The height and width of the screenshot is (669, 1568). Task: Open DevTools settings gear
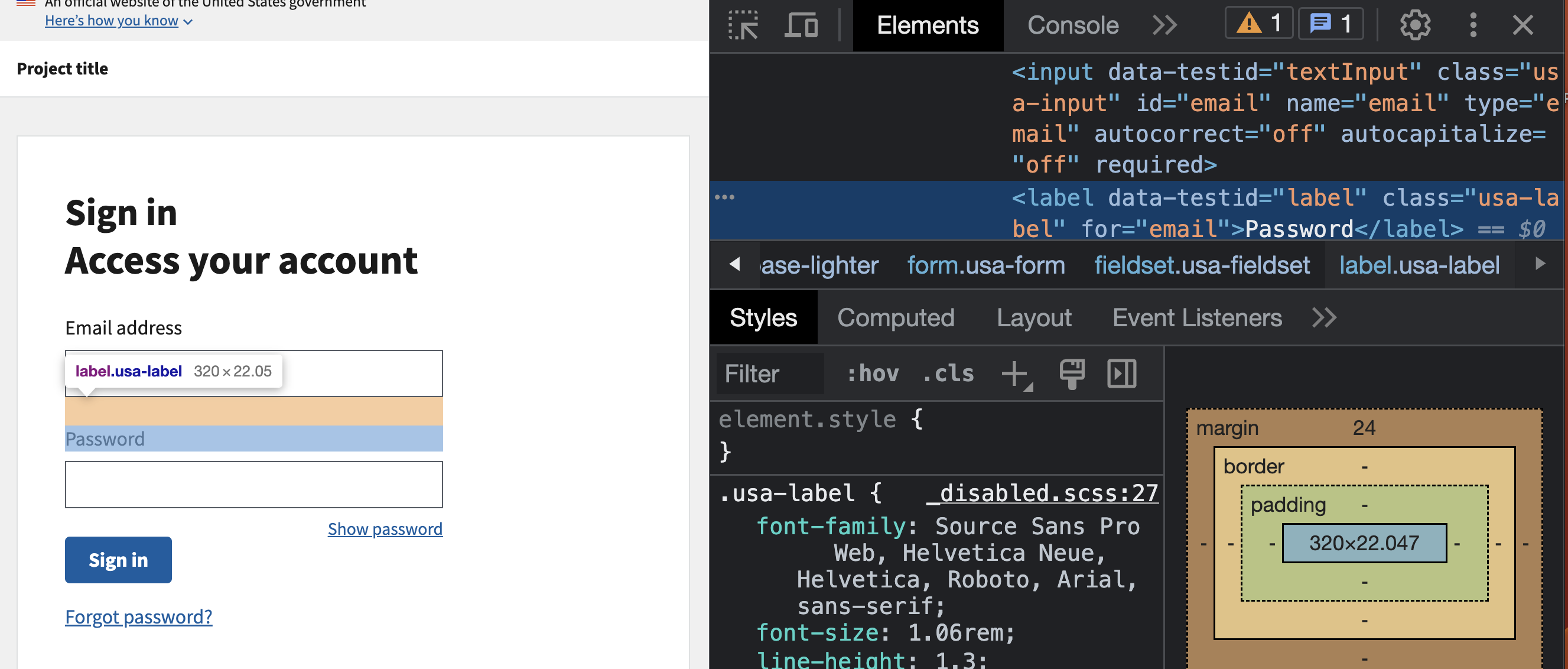[x=1414, y=25]
